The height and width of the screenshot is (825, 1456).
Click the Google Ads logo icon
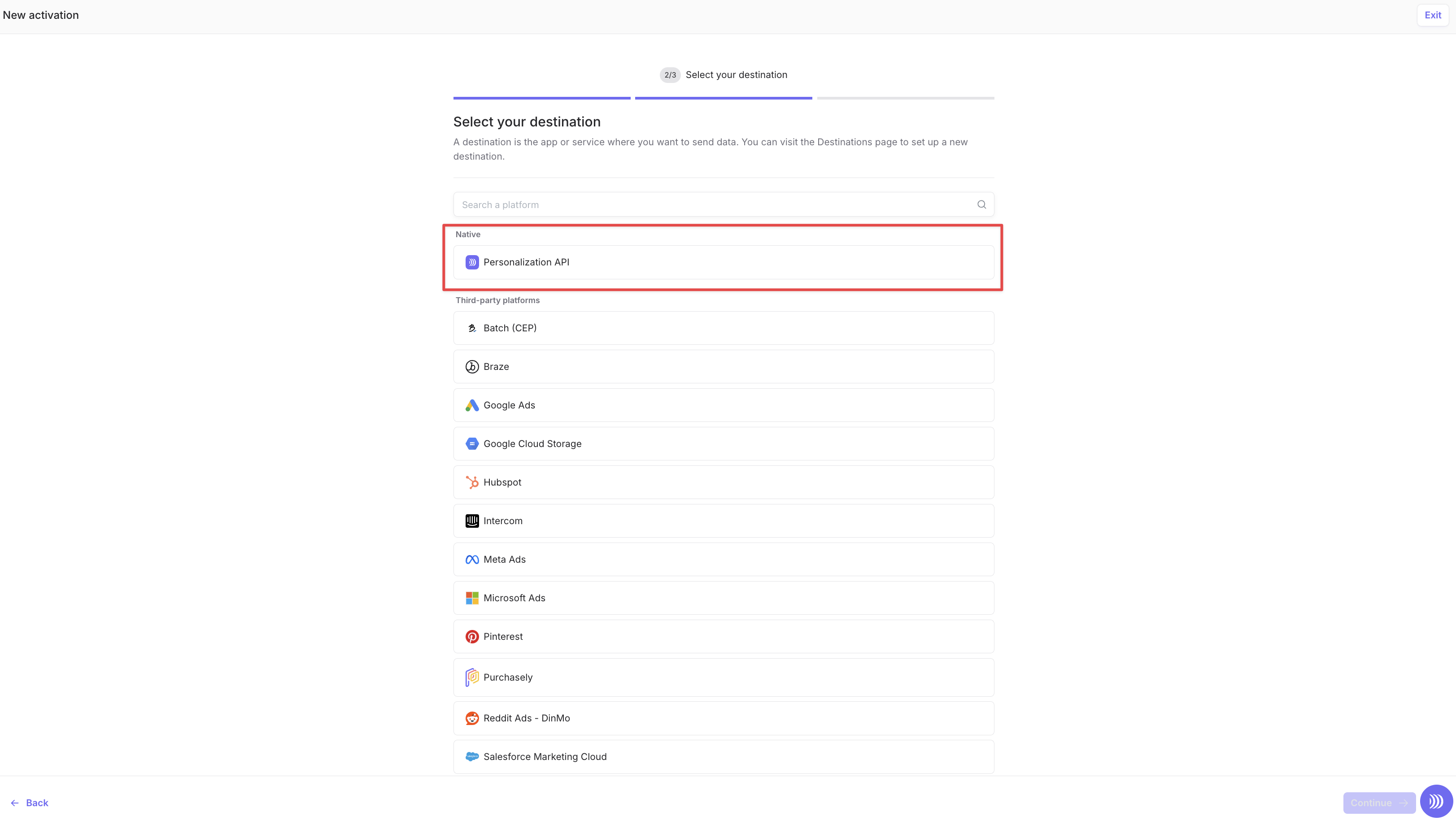click(x=471, y=405)
